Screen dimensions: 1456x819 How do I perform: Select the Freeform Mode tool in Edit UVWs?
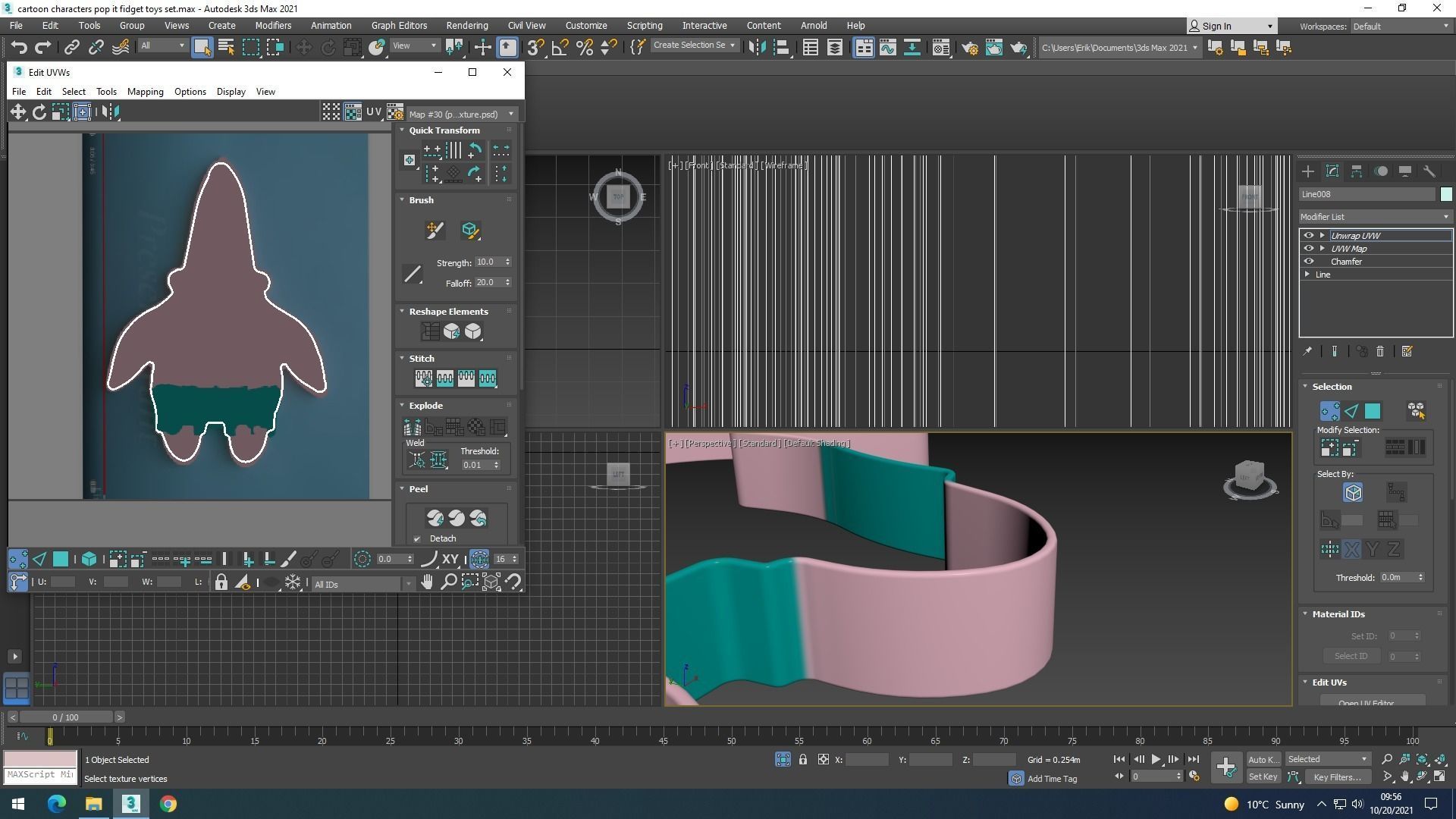pyautogui.click(x=82, y=112)
